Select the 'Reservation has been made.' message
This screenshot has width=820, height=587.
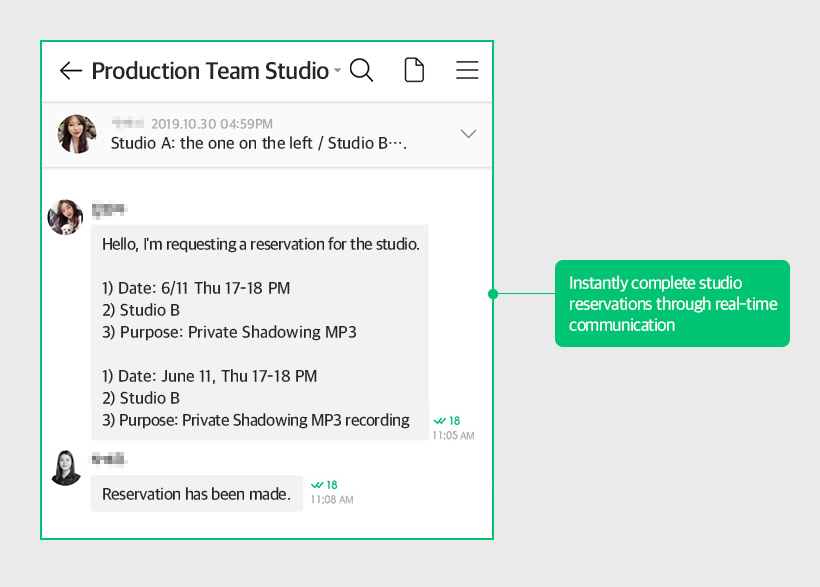(x=197, y=494)
